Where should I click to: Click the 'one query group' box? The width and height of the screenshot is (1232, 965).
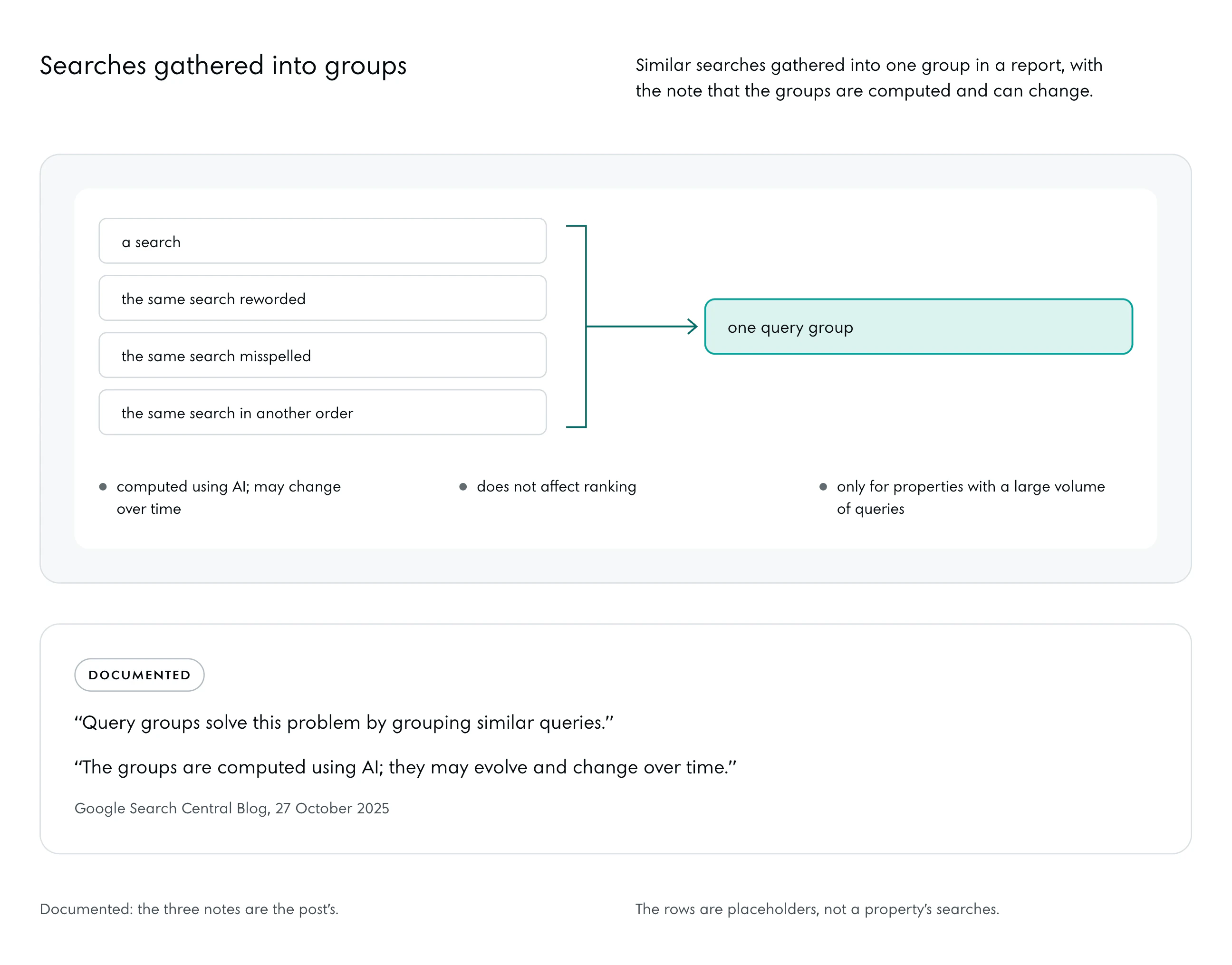[x=918, y=327]
